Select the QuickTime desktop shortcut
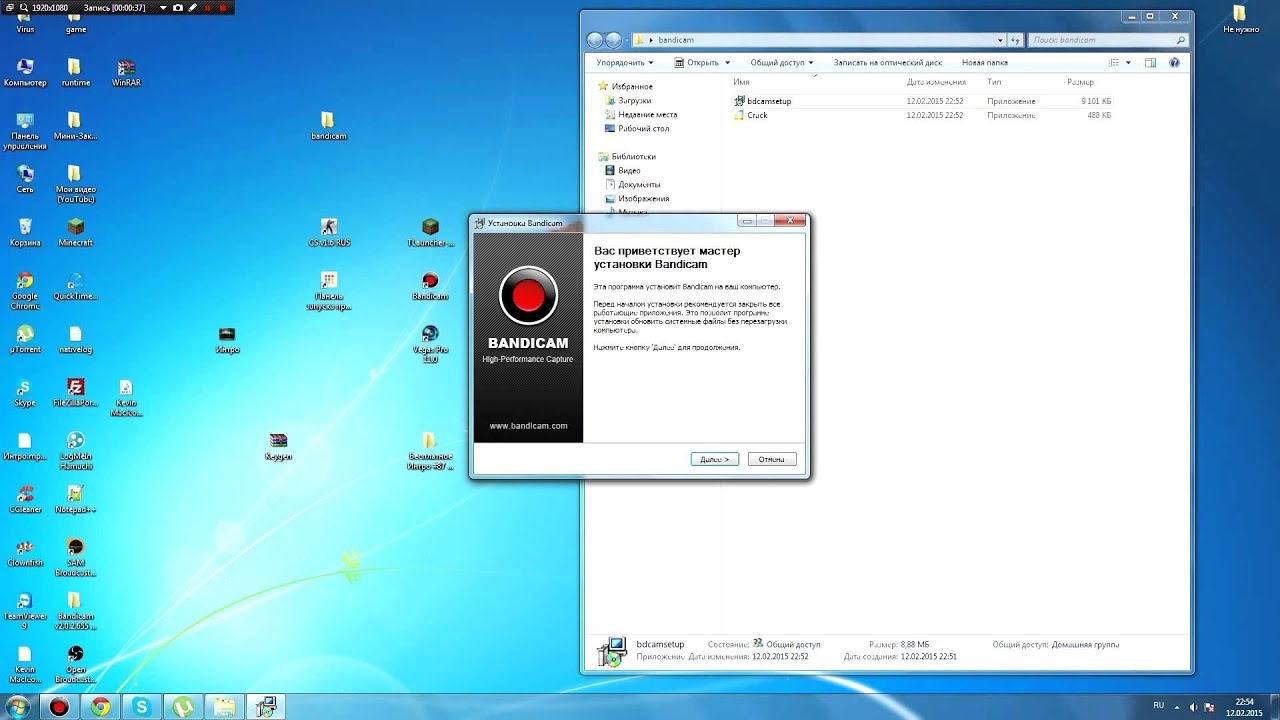 coord(76,287)
